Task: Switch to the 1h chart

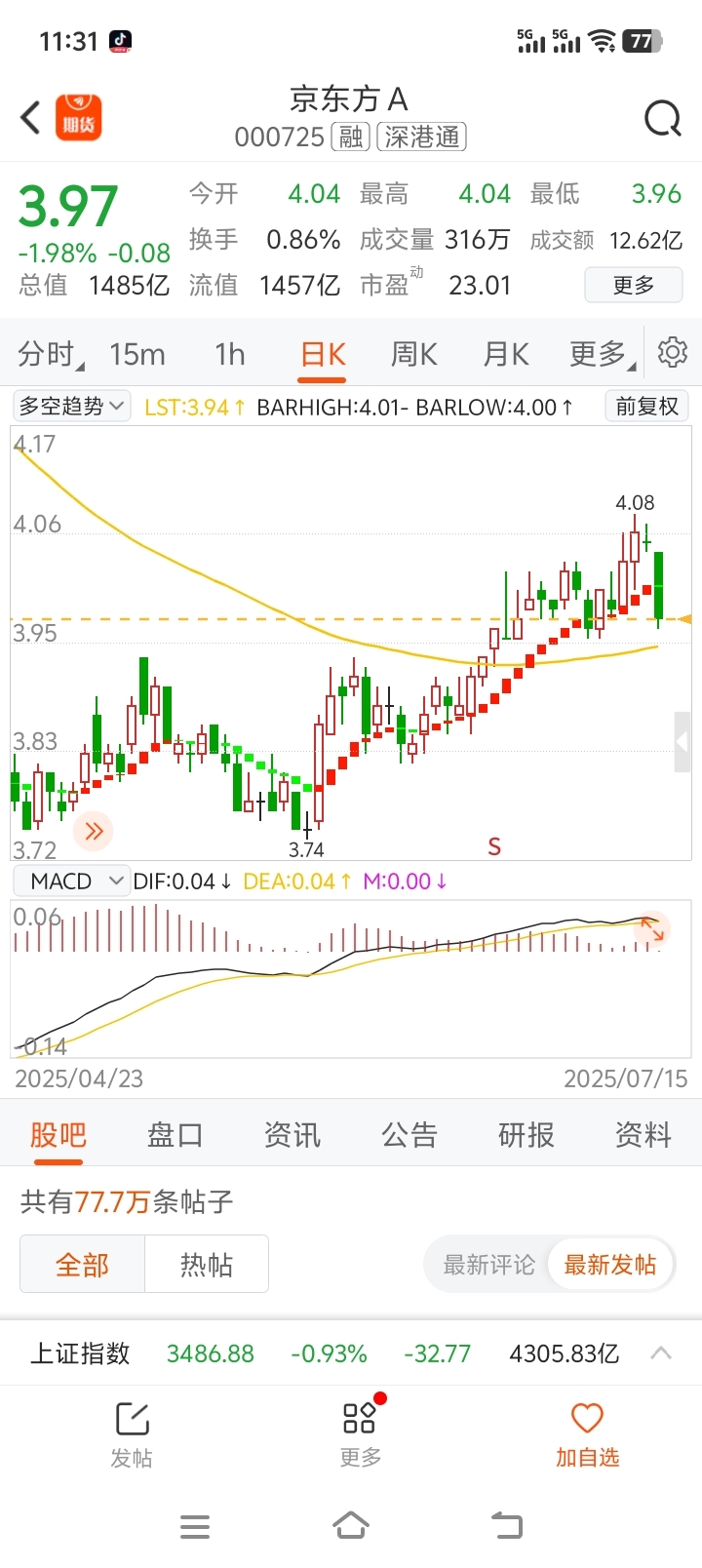Action: 230,354
